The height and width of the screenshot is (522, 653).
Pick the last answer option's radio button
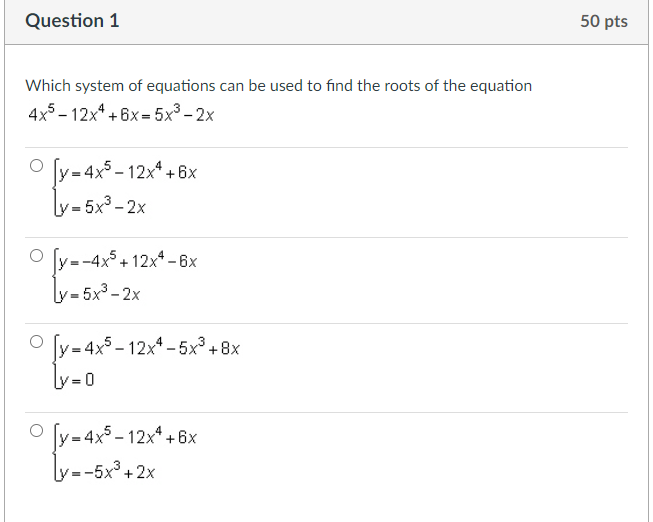(x=37, y=430)
